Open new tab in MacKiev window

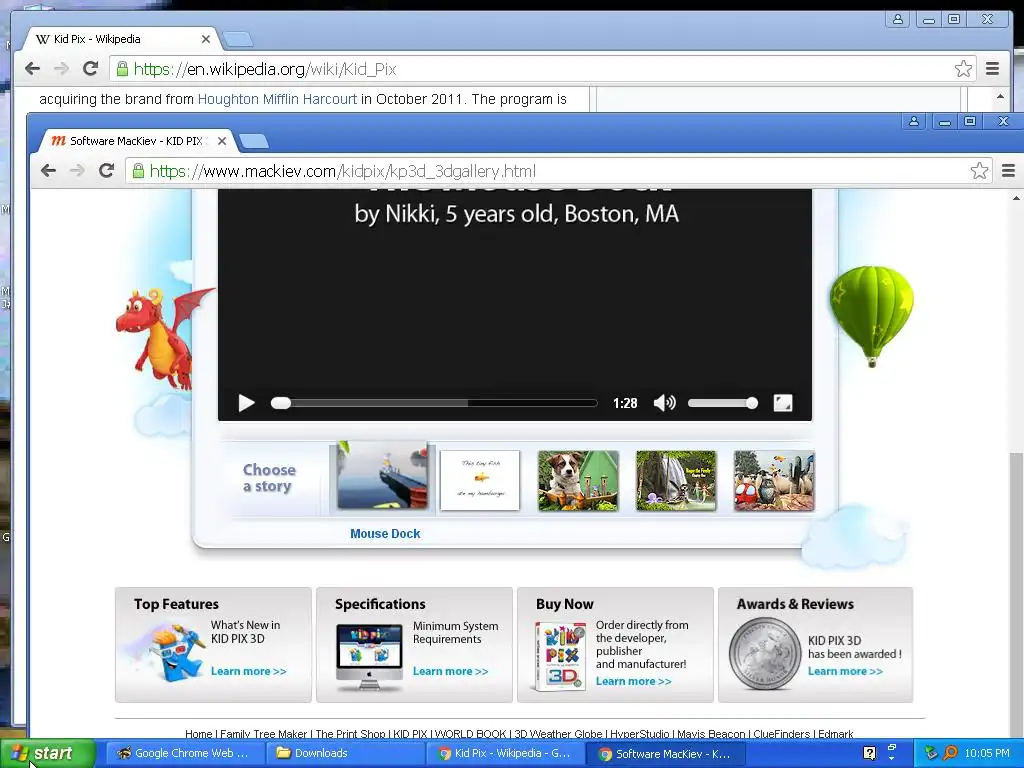point(253,140)
